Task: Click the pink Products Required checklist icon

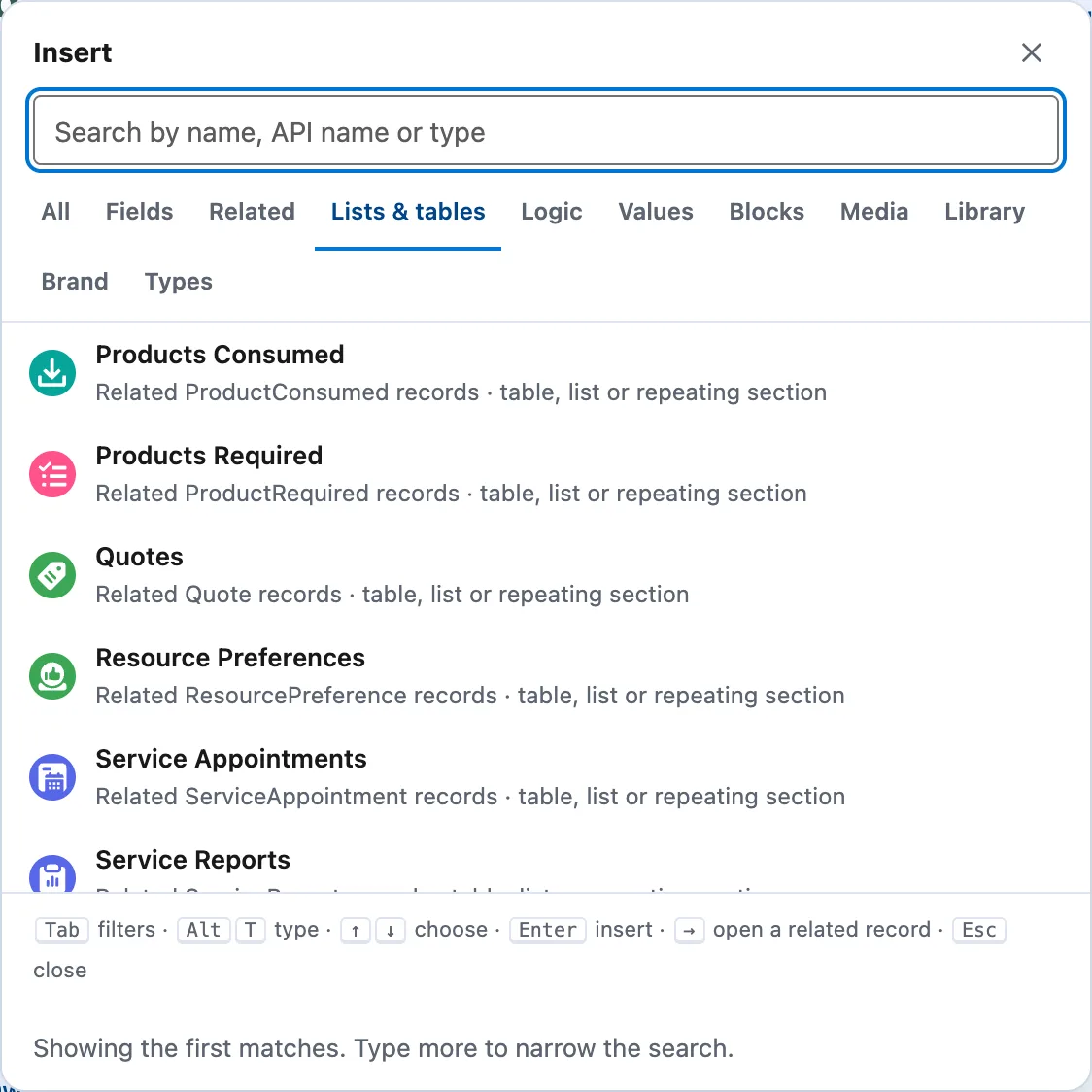Action: (52, 474)
